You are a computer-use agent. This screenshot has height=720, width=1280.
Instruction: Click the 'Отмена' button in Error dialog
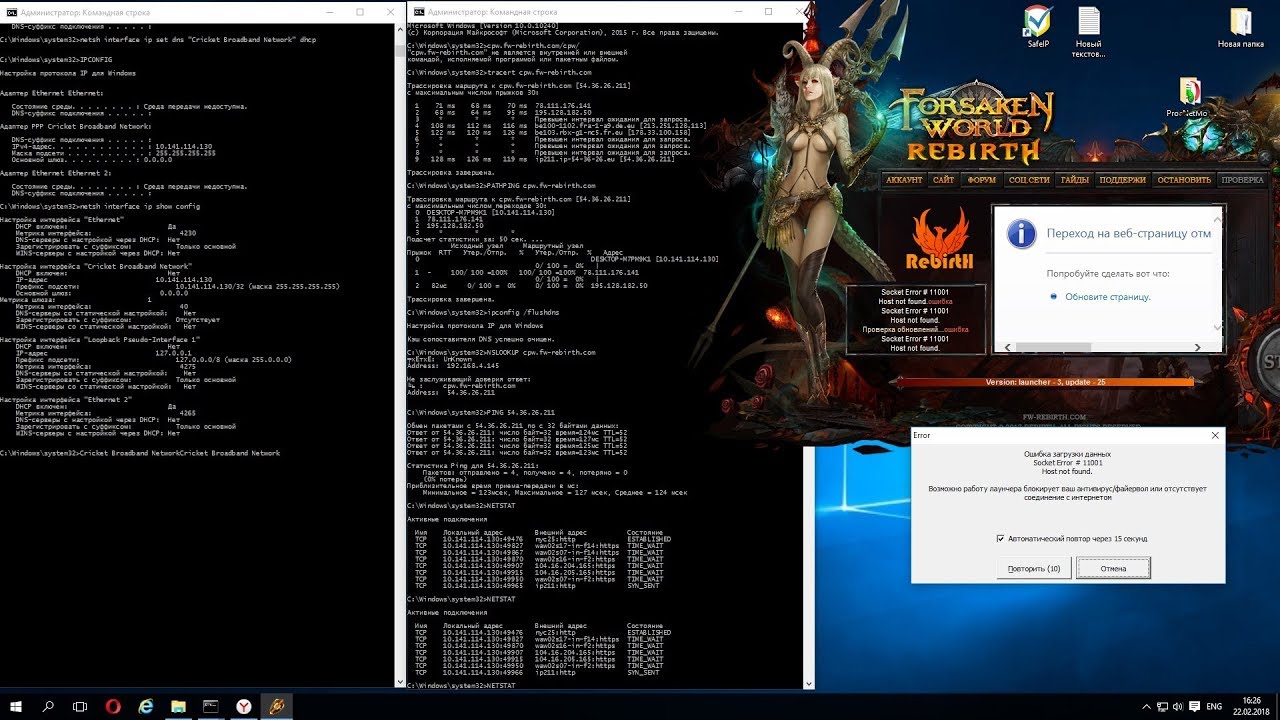[1113, 568]
